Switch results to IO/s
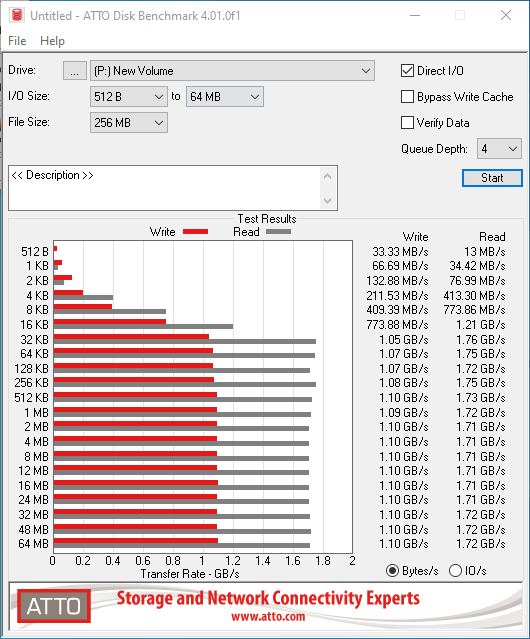530x639 pixels. [x=455, y=571]
